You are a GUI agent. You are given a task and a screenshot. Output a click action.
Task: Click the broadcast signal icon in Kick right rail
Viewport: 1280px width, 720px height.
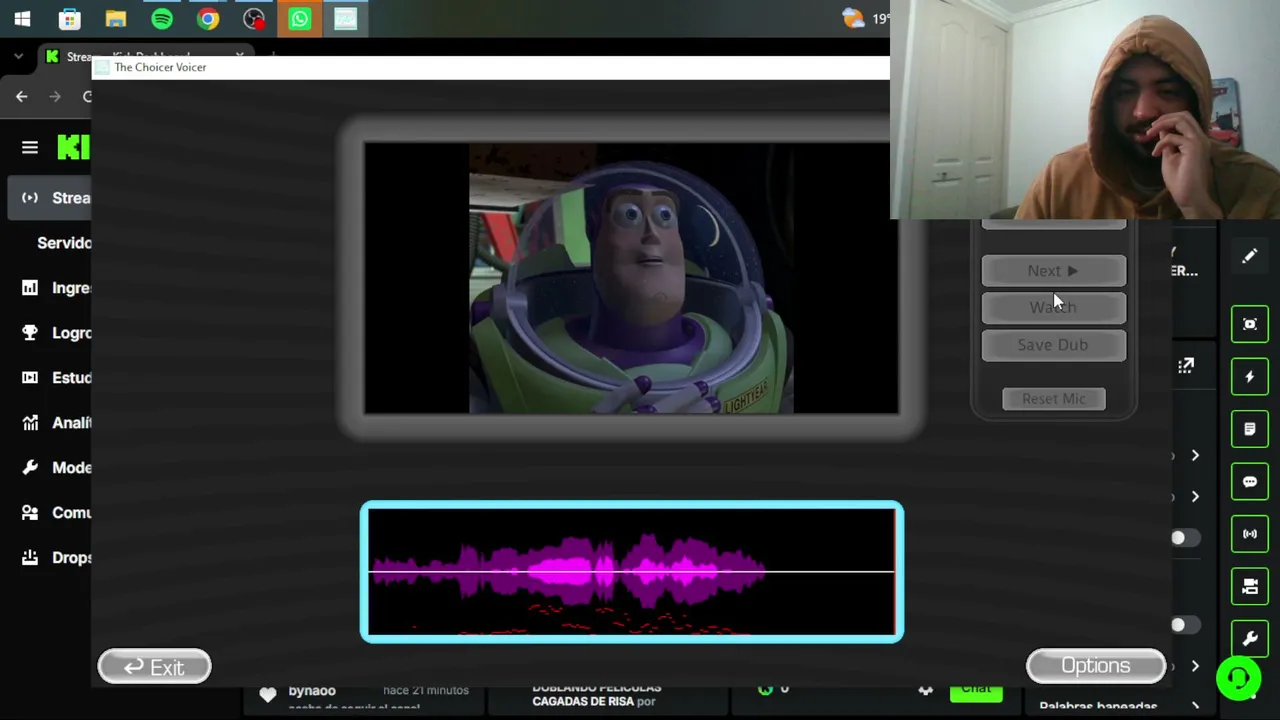tap(1250, 534)
